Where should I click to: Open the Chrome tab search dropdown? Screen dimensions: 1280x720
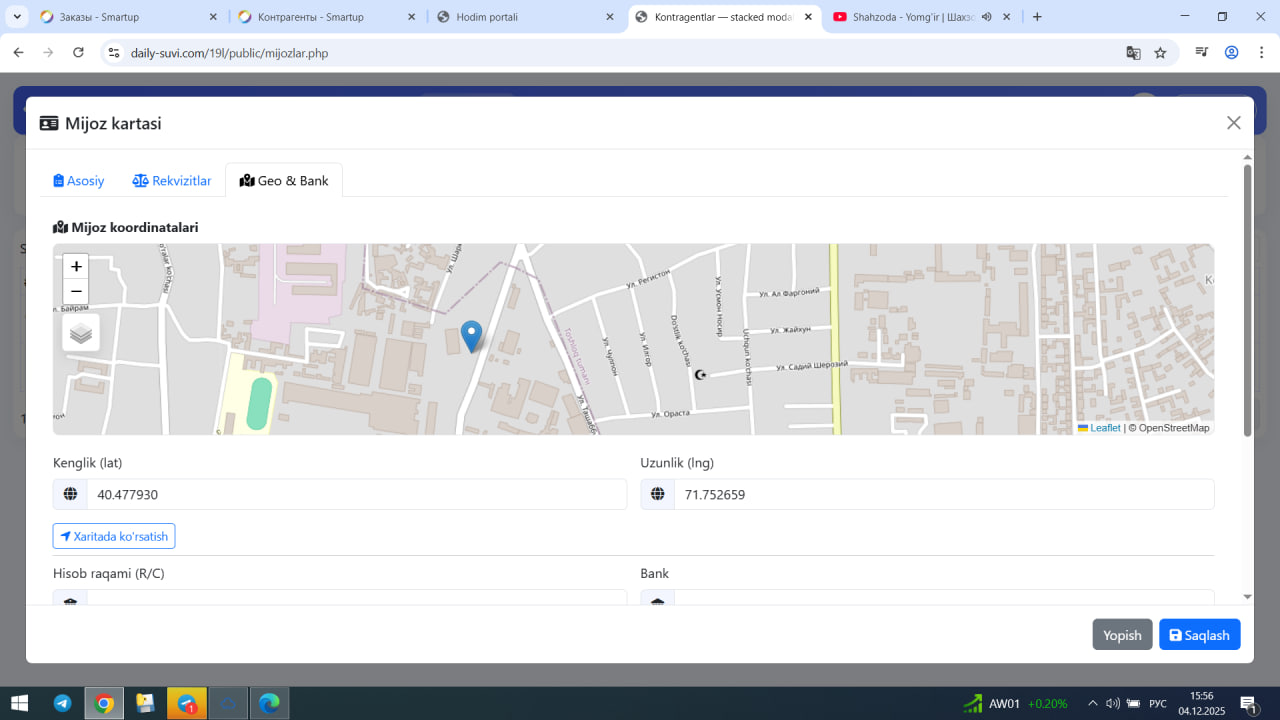(17, 17)
